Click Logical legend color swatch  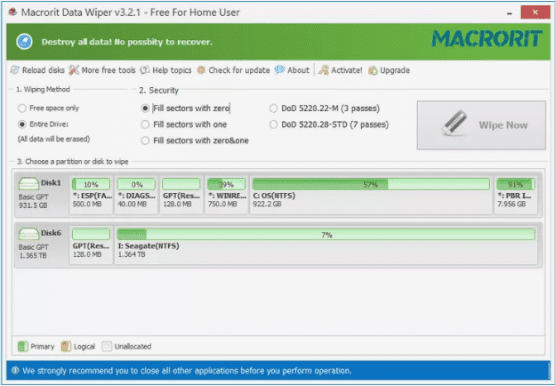(66, 346)
